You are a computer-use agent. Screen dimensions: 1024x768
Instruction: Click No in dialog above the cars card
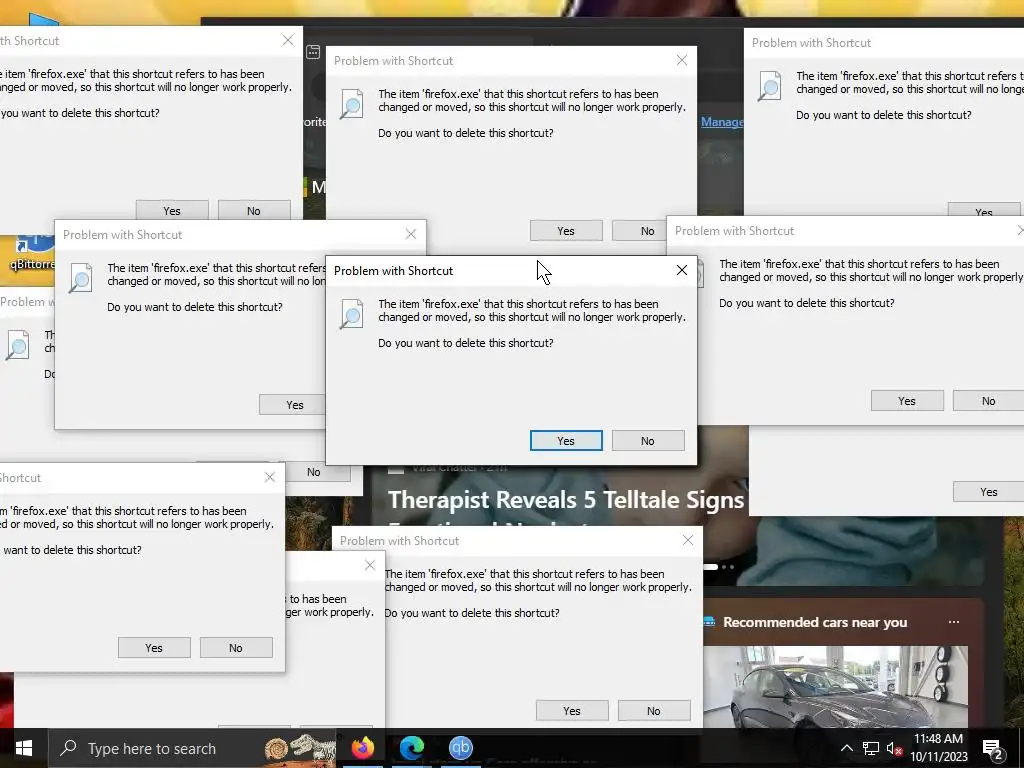pos(654,711)
